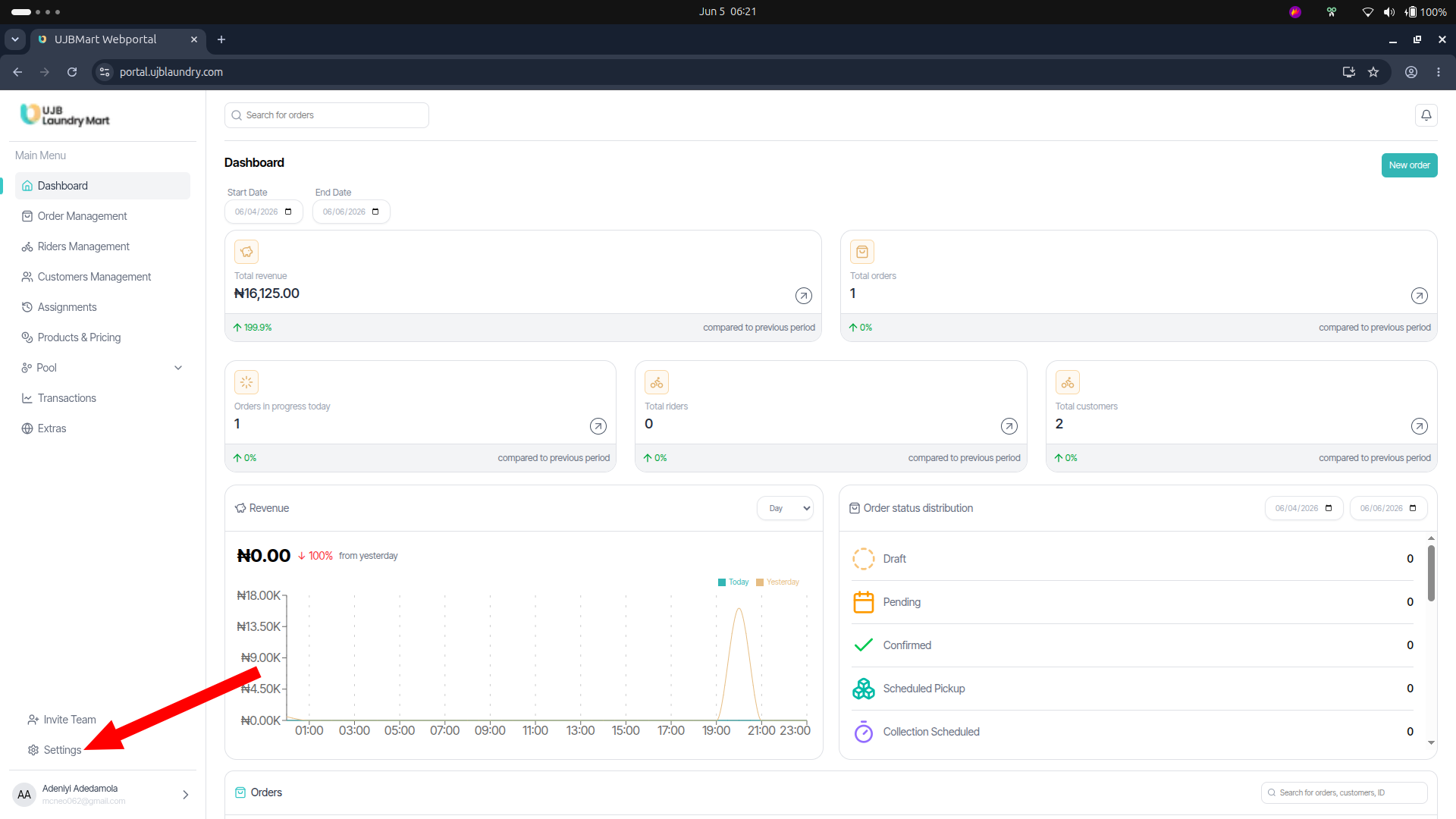
Task: Click the Total riders bike icon
Action: (x=657, y=382)
